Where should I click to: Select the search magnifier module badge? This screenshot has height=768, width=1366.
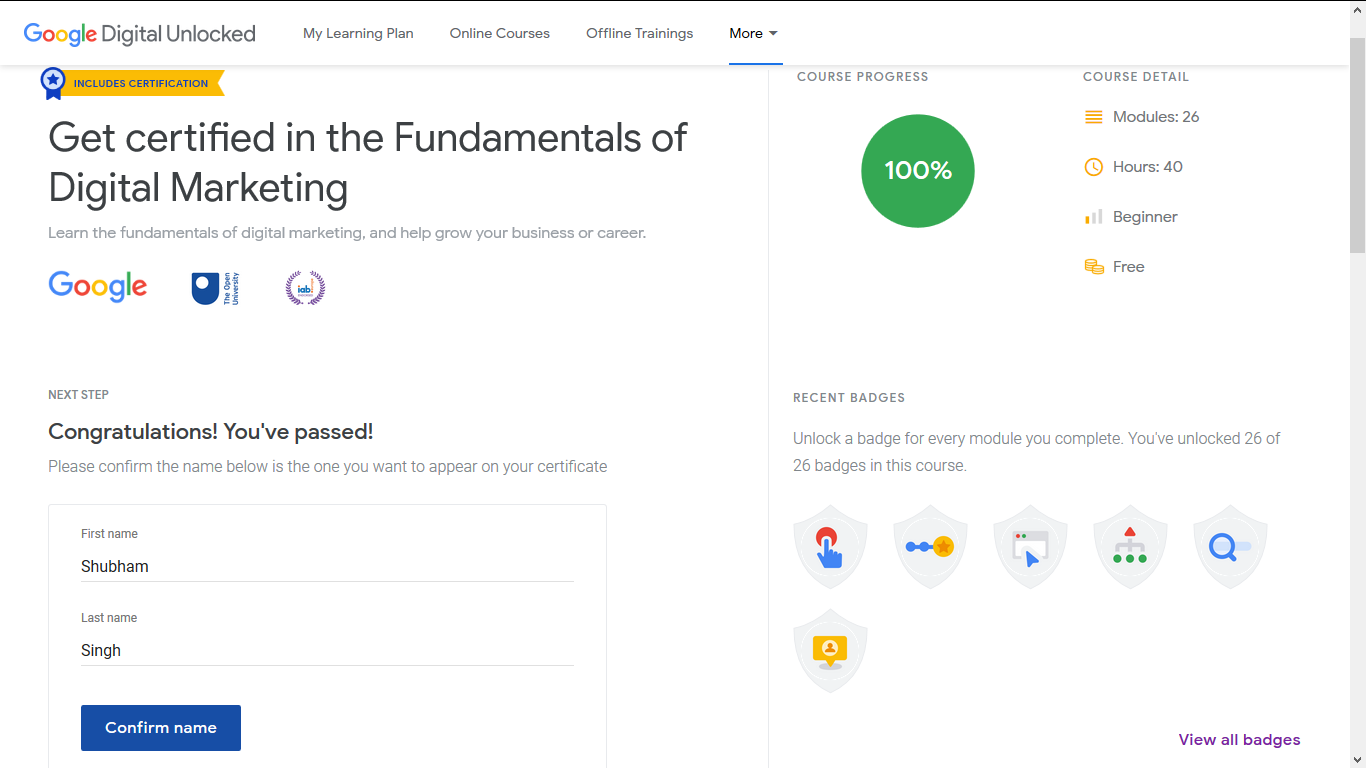click(1230, 546)
